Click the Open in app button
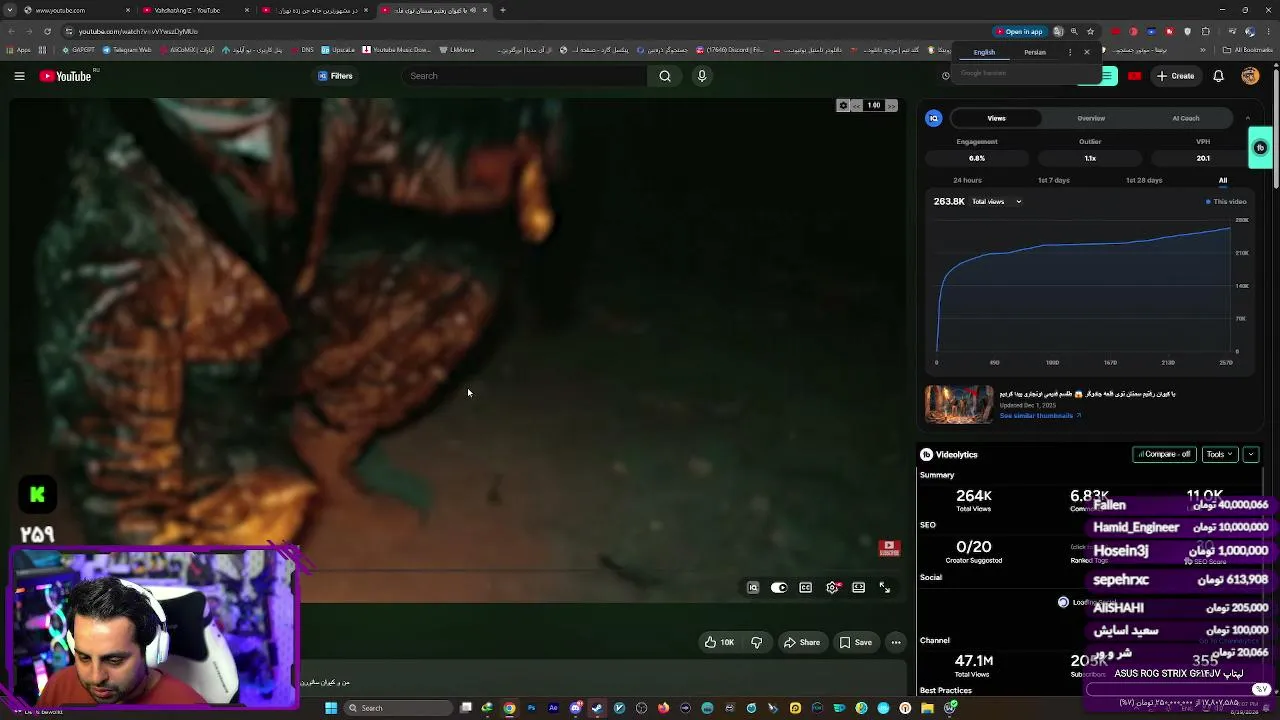This screenshot has height=720, width=1280. tap(1019, 31)
